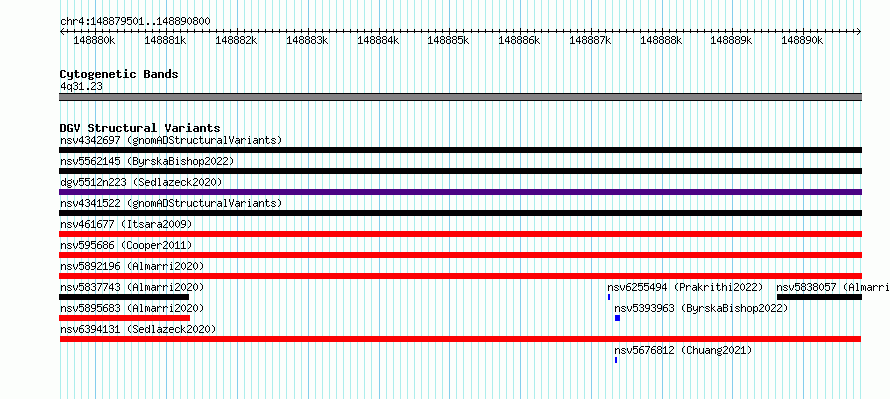
Task: Click the left arrowhead of the ruler
Action: [x=62, y=31]
